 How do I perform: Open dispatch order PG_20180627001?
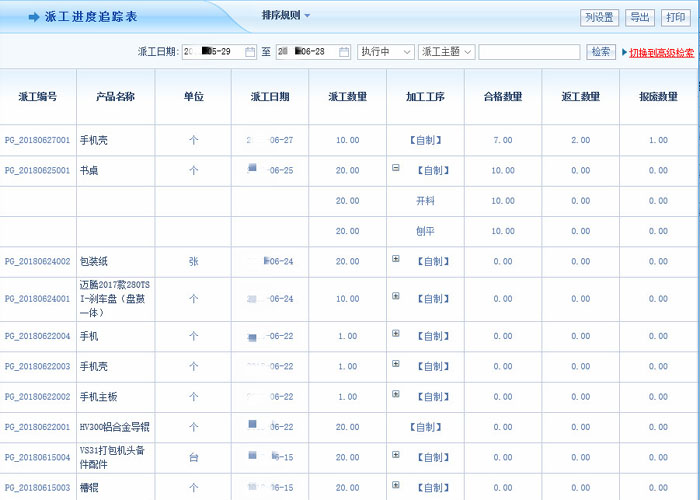pos(37,140)
